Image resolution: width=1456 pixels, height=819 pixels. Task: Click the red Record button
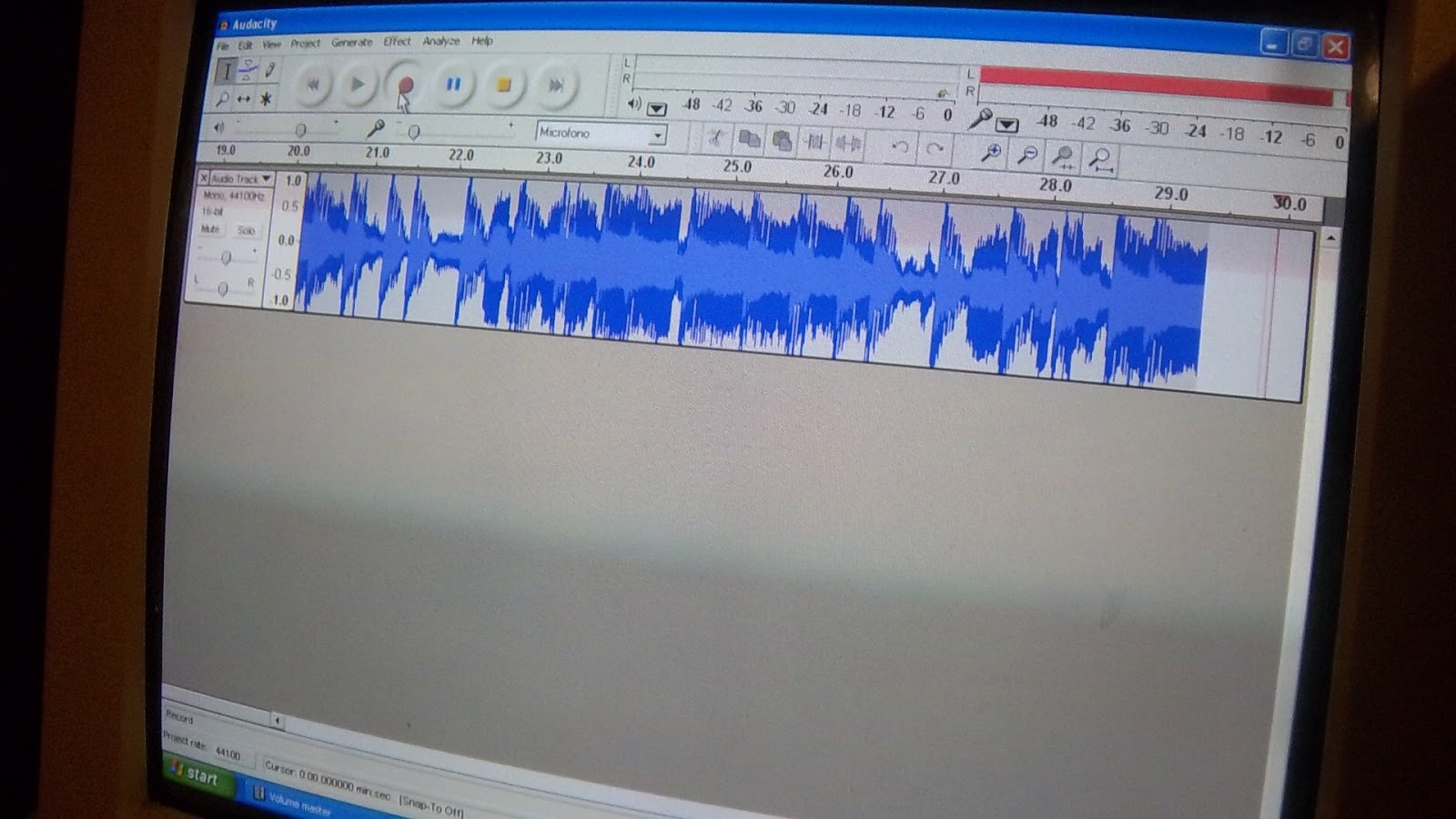406,85
